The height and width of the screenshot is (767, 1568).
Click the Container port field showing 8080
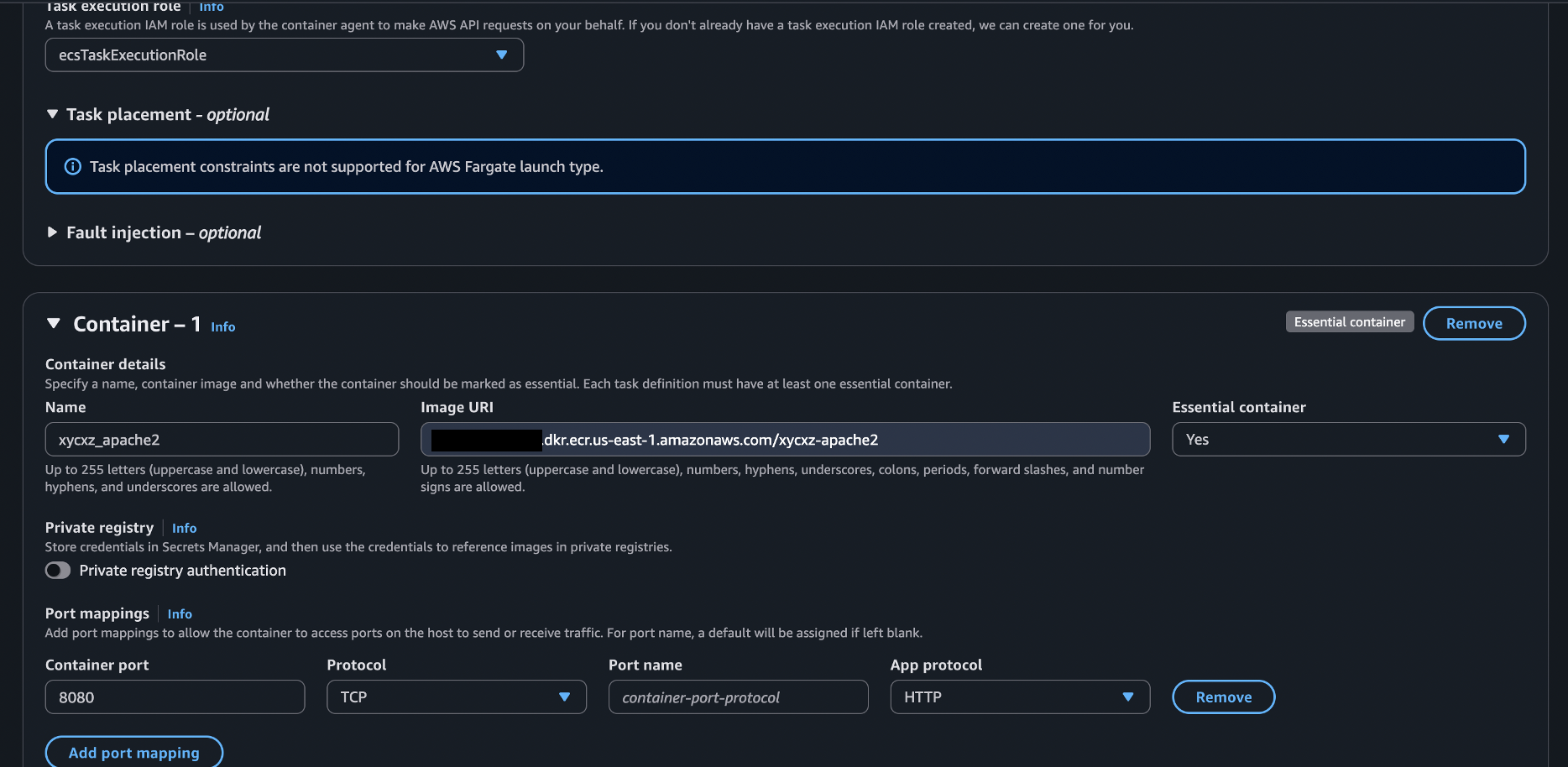175,697
